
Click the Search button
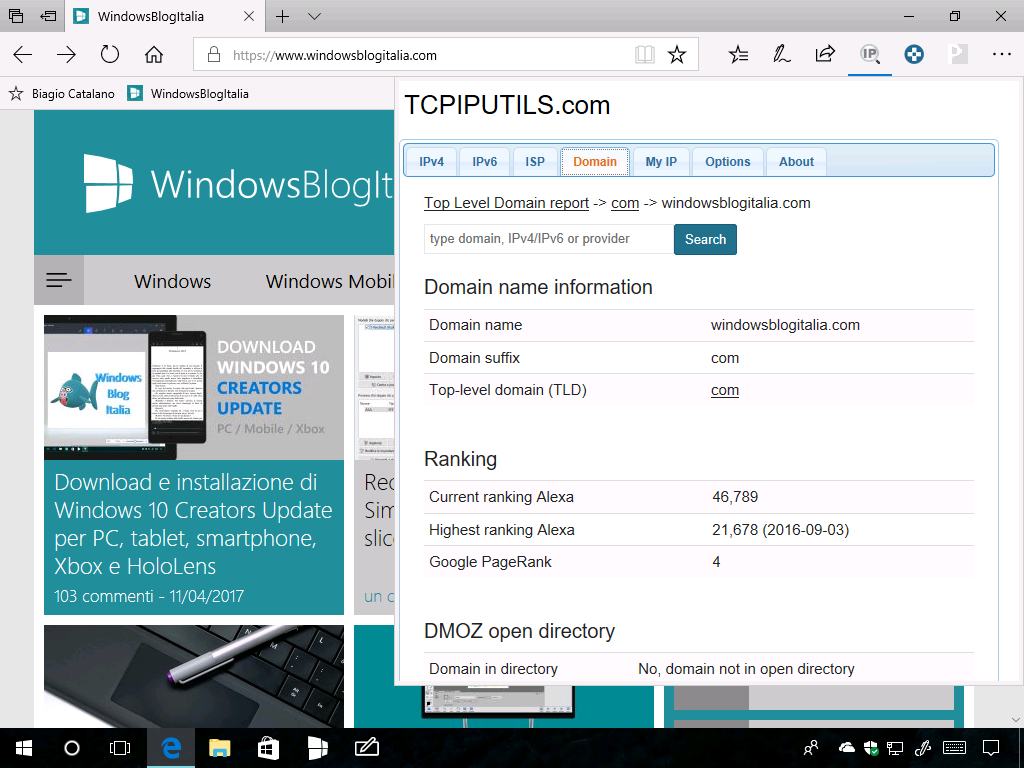705,239
